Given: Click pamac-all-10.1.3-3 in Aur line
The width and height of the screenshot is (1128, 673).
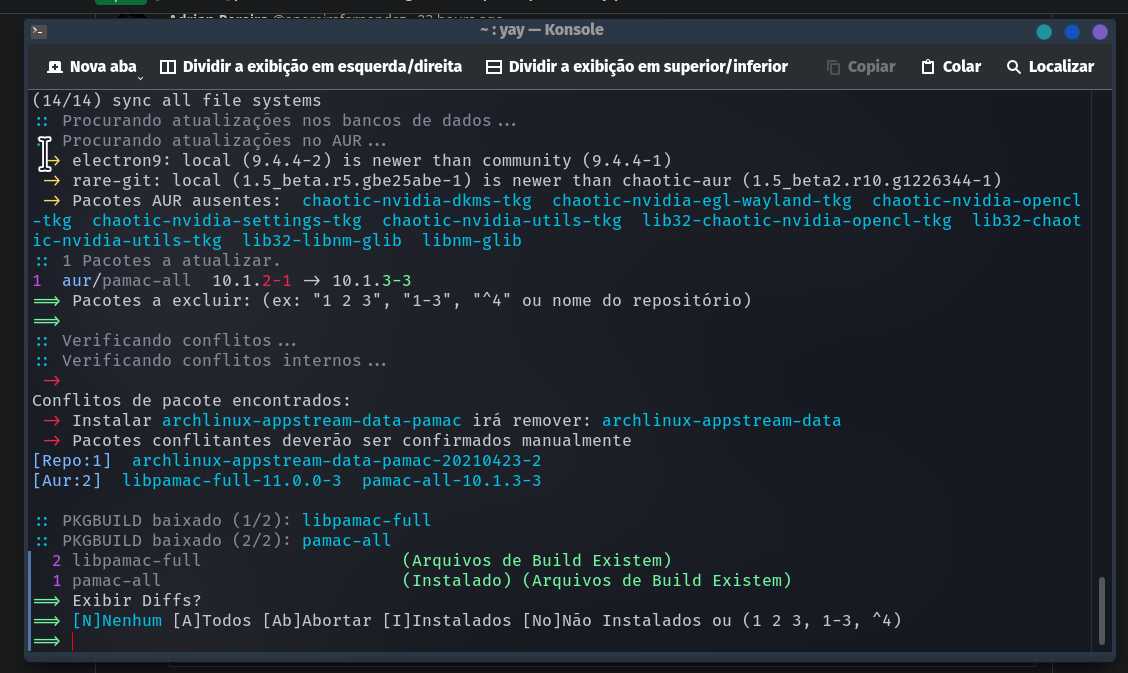Looking at the screenshot, I should 451,480.
